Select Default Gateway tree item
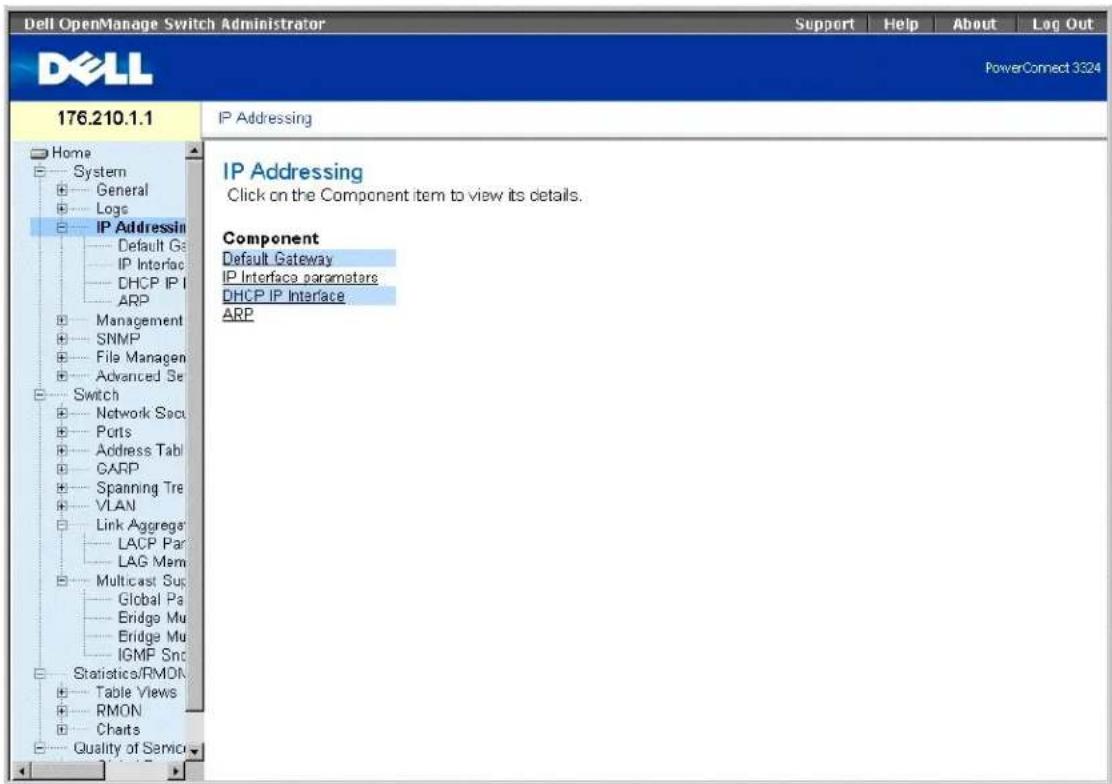Viewport: 1112px width, 784px height. (152, 246)
